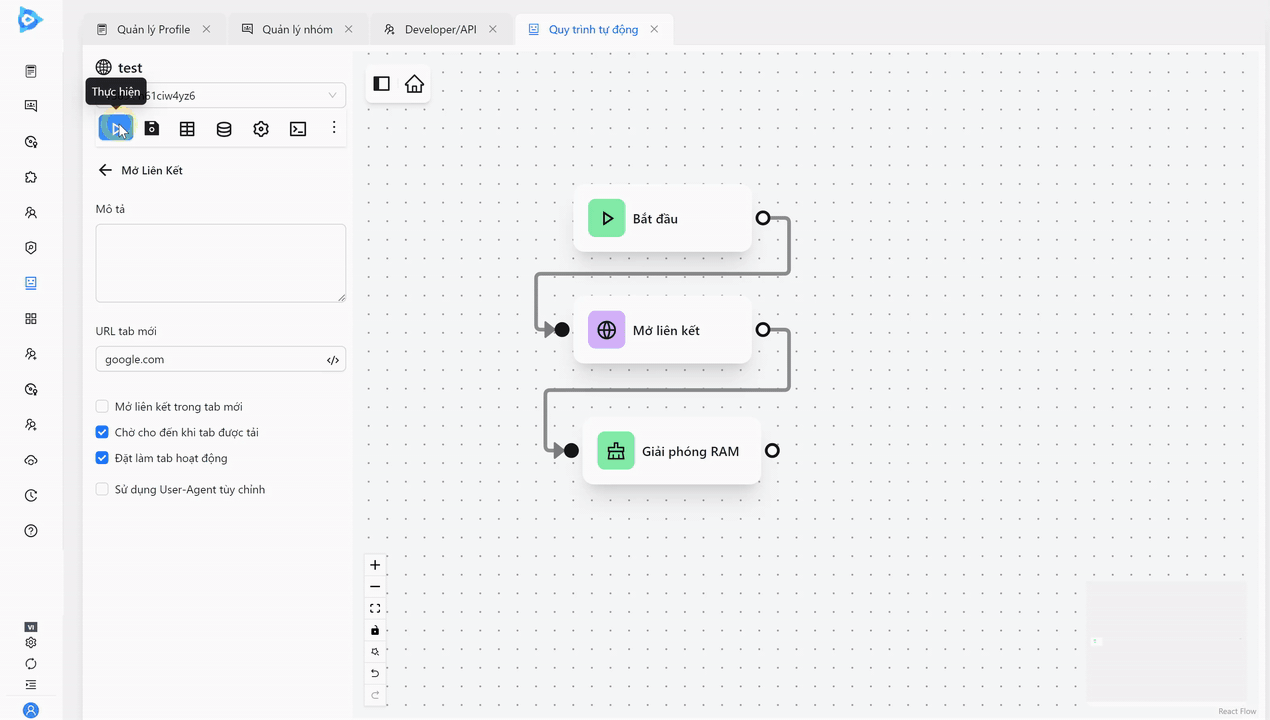Enable 'Sử dụng User-Agent tùy chỉnh' checkbox

(102, 489)
